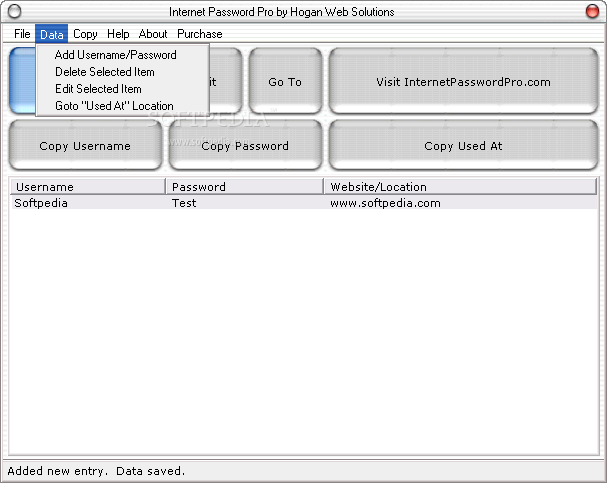Viewport: 607px width, 483px height.
Task: Open the Help menu
Action: point(118,34)
